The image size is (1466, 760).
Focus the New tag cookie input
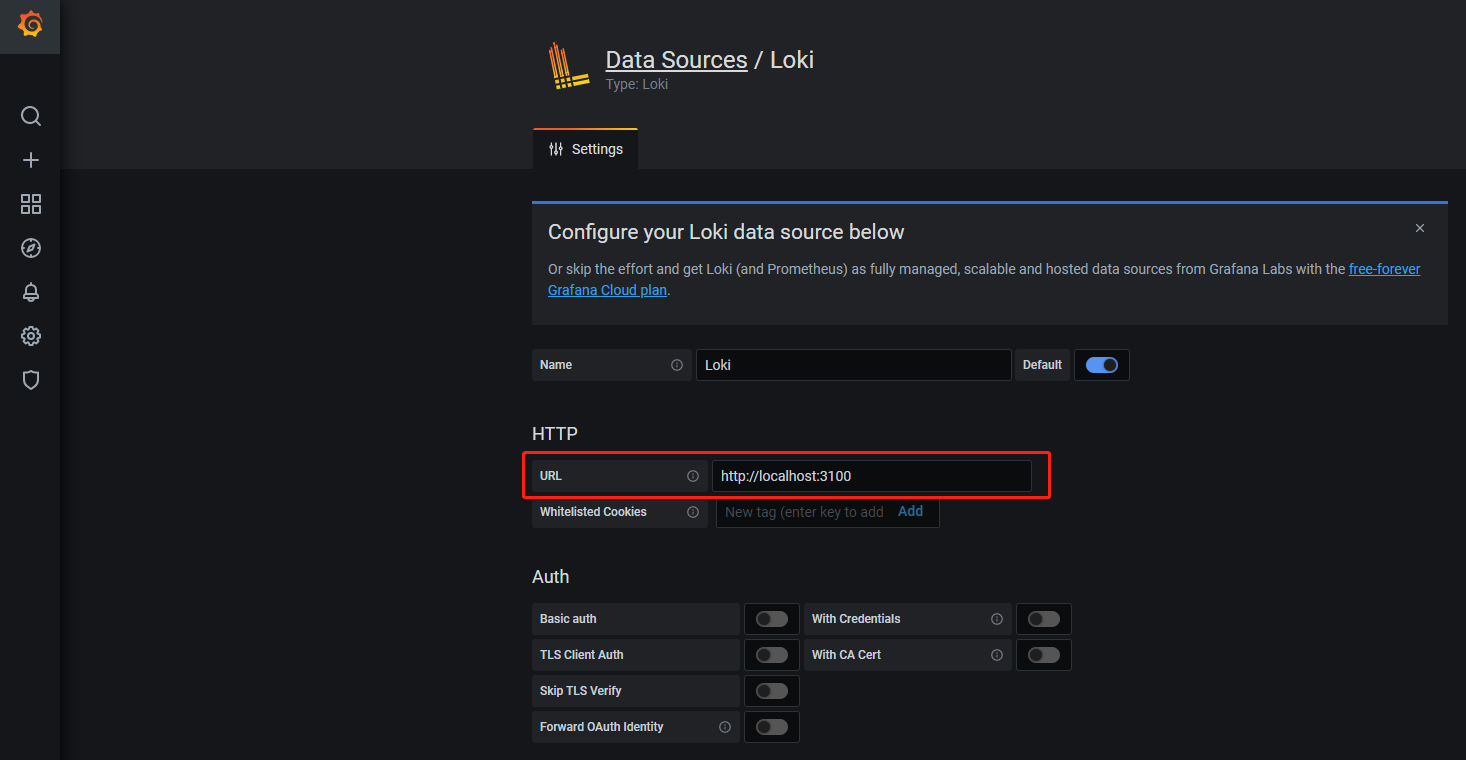804,512
